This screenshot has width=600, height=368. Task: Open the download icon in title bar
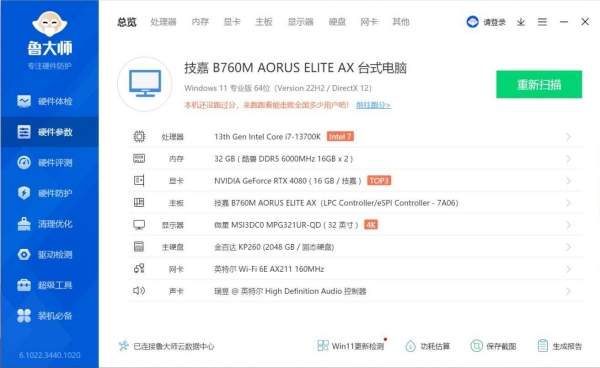pyautogui.click(x=521, y=22)
